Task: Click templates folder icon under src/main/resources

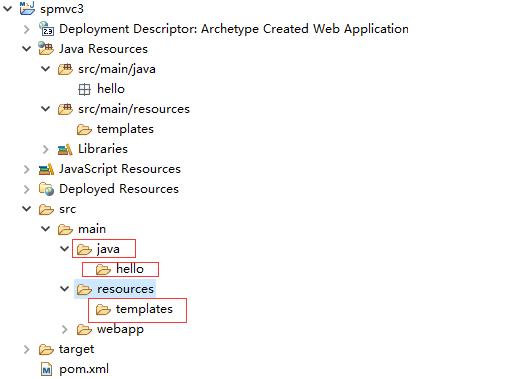Action: click(84, 129)
